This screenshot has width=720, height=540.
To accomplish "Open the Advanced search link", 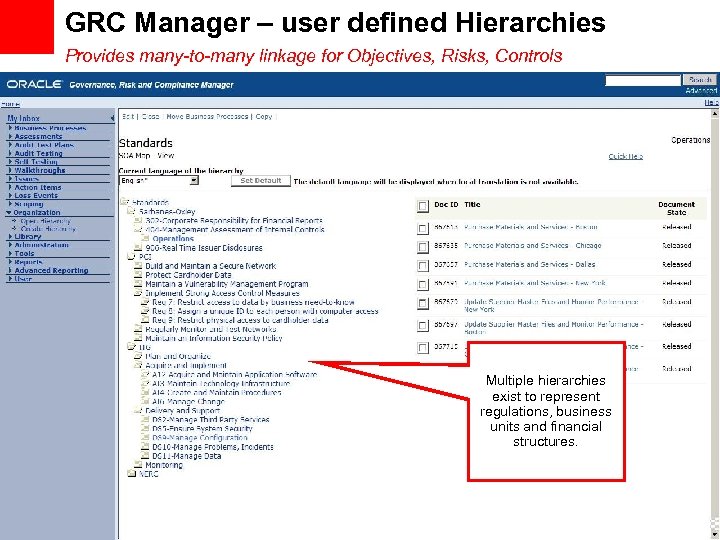I will click(701, 90).
